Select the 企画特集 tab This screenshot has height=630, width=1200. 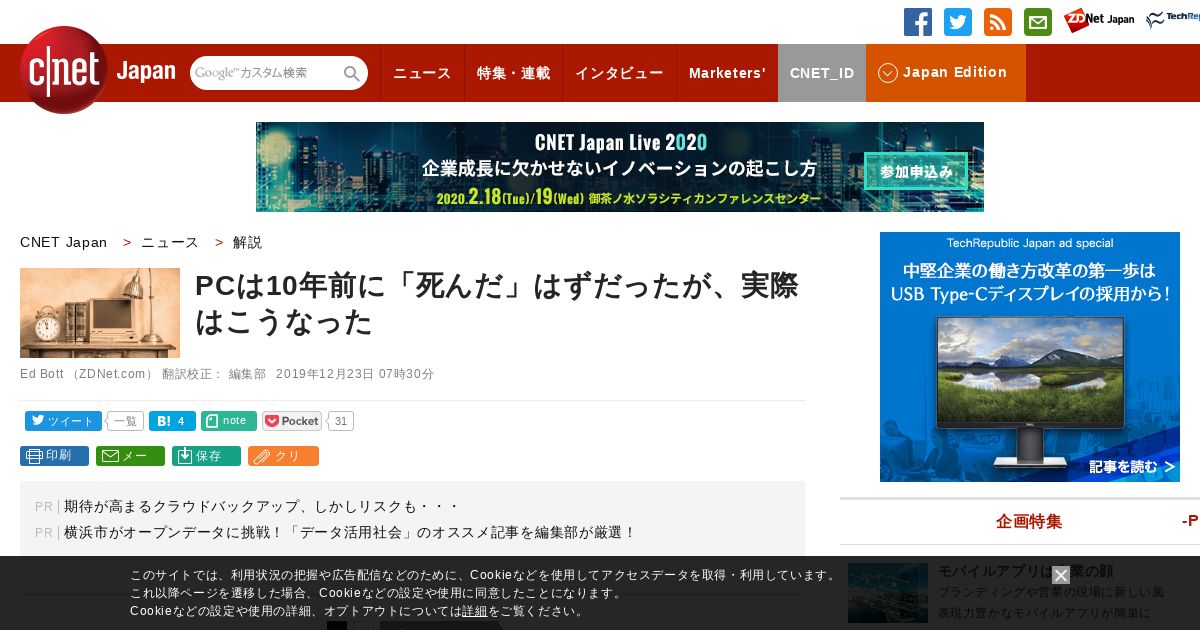point(1029,522)
